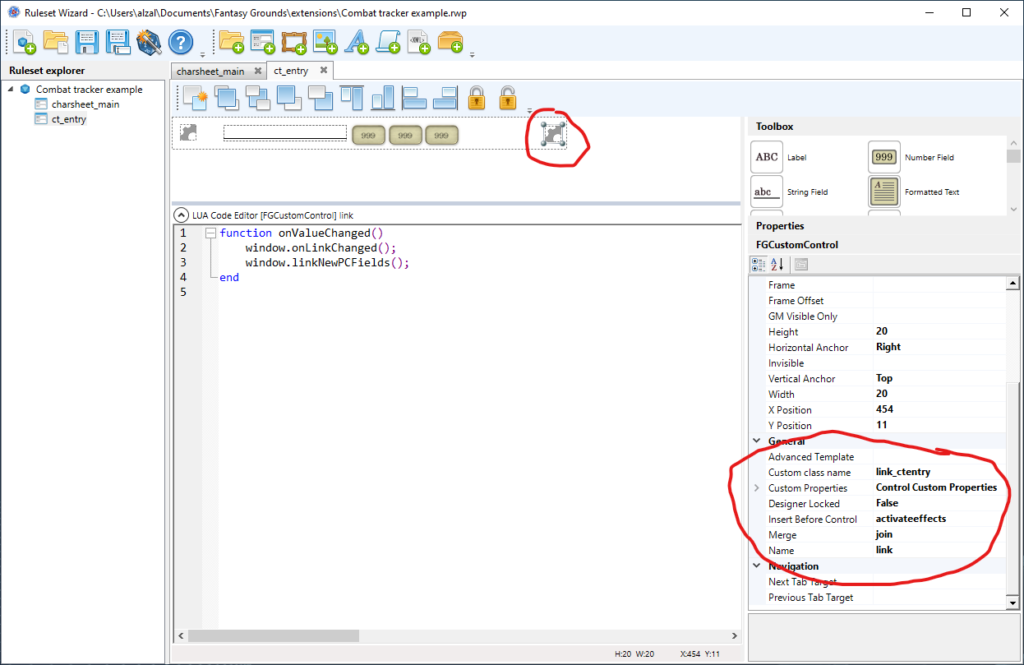This screenshot has height=665, width=1024.
Task: Sort properties alphabetically
Action: (x=776, y=265)
